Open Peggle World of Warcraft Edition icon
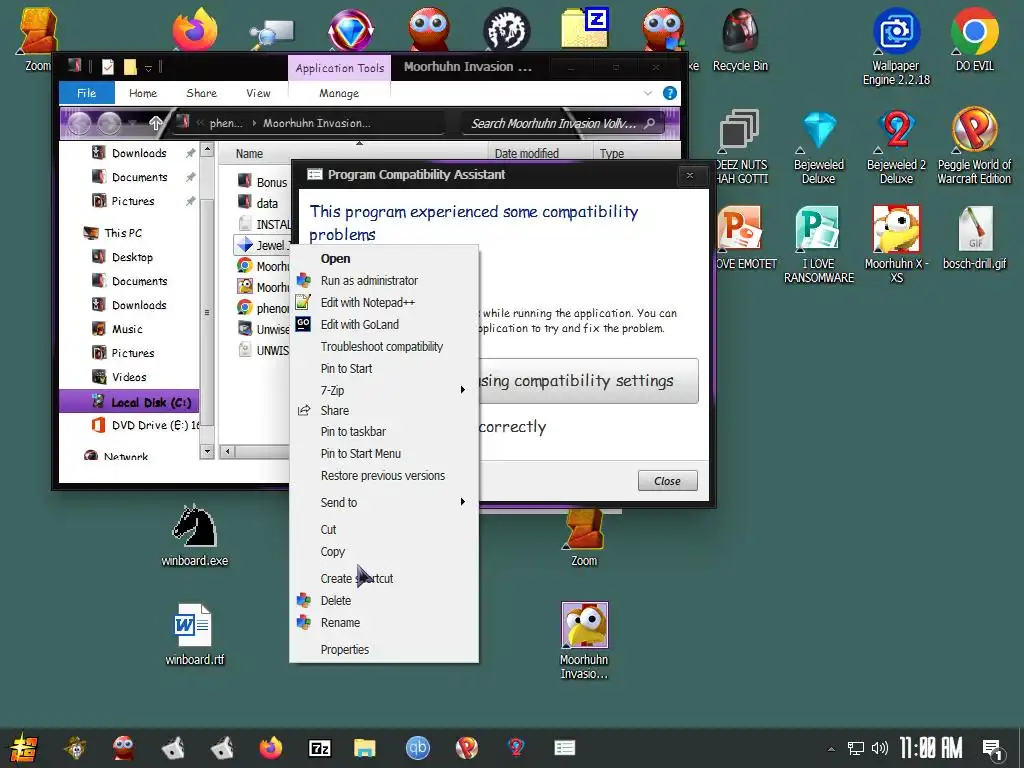Viewport: 1024px width, 768px height. pos(974,148)
